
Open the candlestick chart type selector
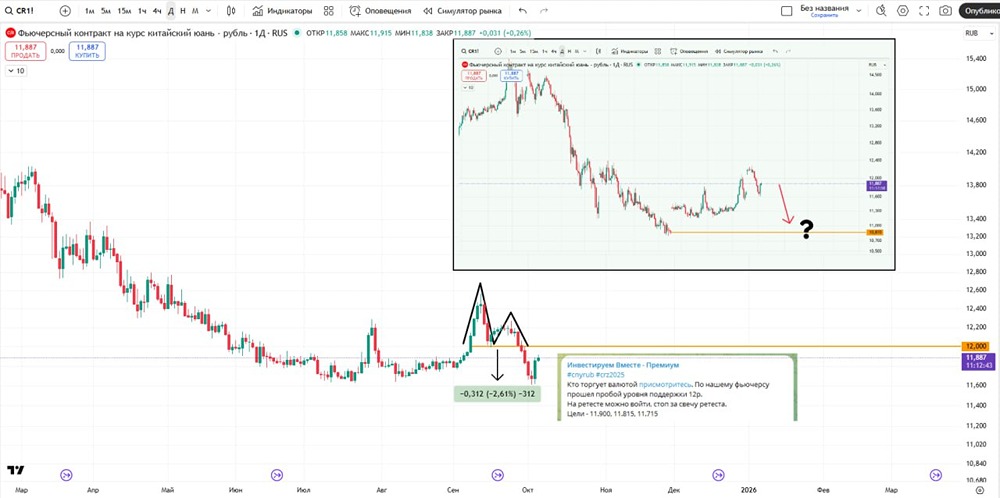[x=231, y=11]
